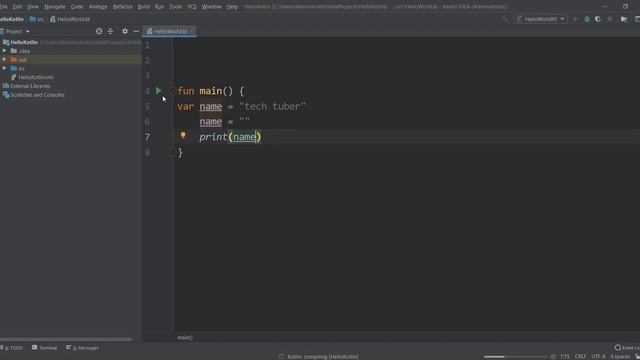This screenshot has height=360, width=640.
Task: Open the File menu
Action: (x=4, y=7)
